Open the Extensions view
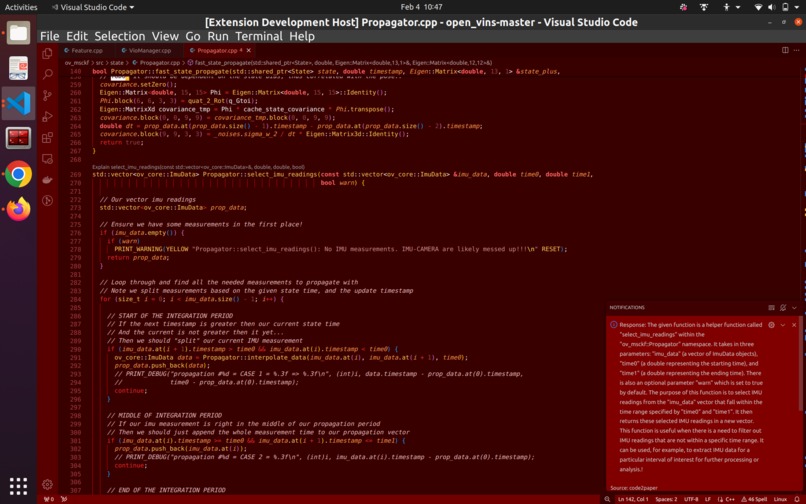The image size is (806, 504). tap(47, 137)
